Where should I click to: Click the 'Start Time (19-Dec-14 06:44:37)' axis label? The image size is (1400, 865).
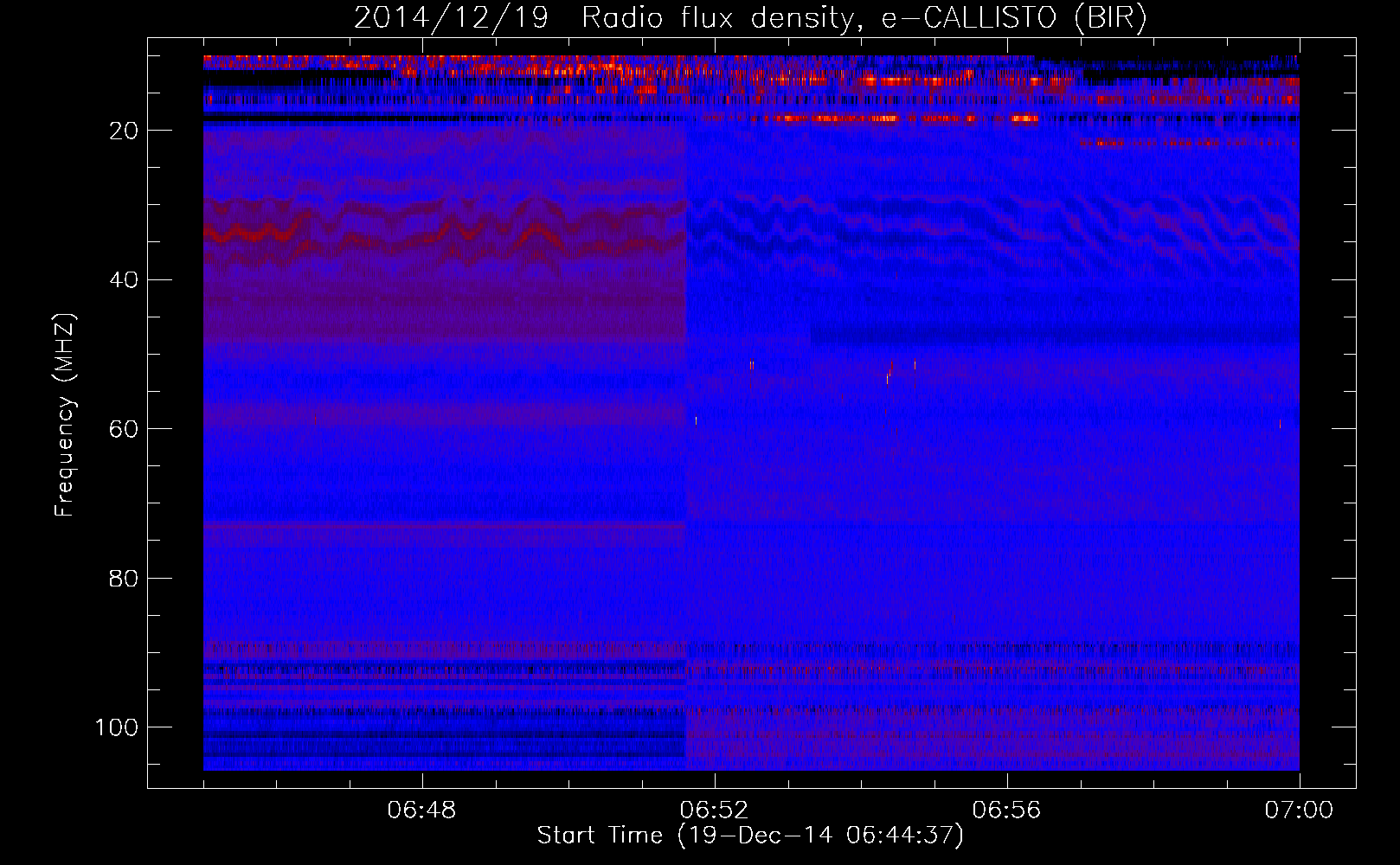(x=750, y=836)
